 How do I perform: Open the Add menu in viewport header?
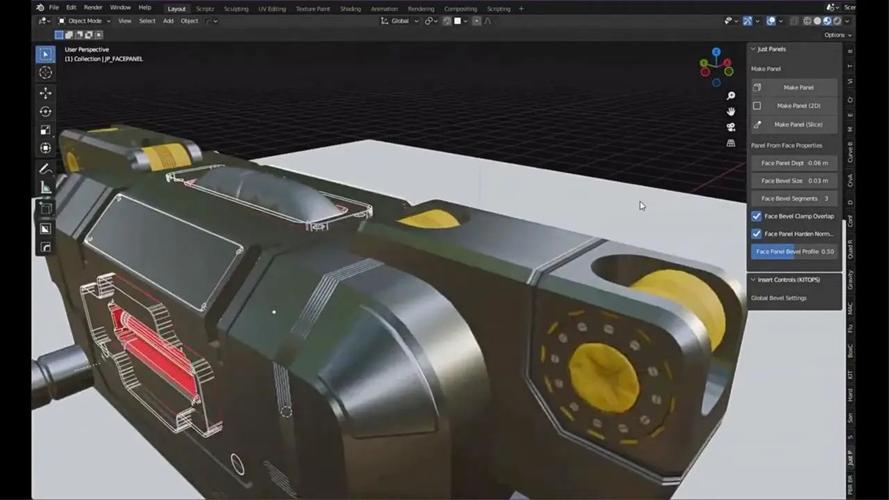[168, 21]
